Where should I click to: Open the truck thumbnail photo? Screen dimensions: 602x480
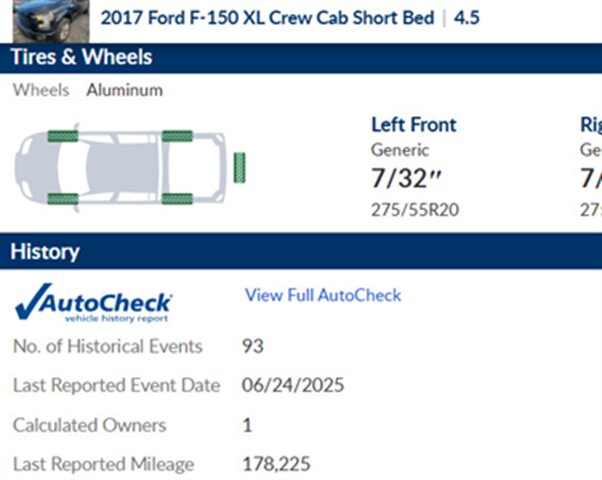point(51,21)
